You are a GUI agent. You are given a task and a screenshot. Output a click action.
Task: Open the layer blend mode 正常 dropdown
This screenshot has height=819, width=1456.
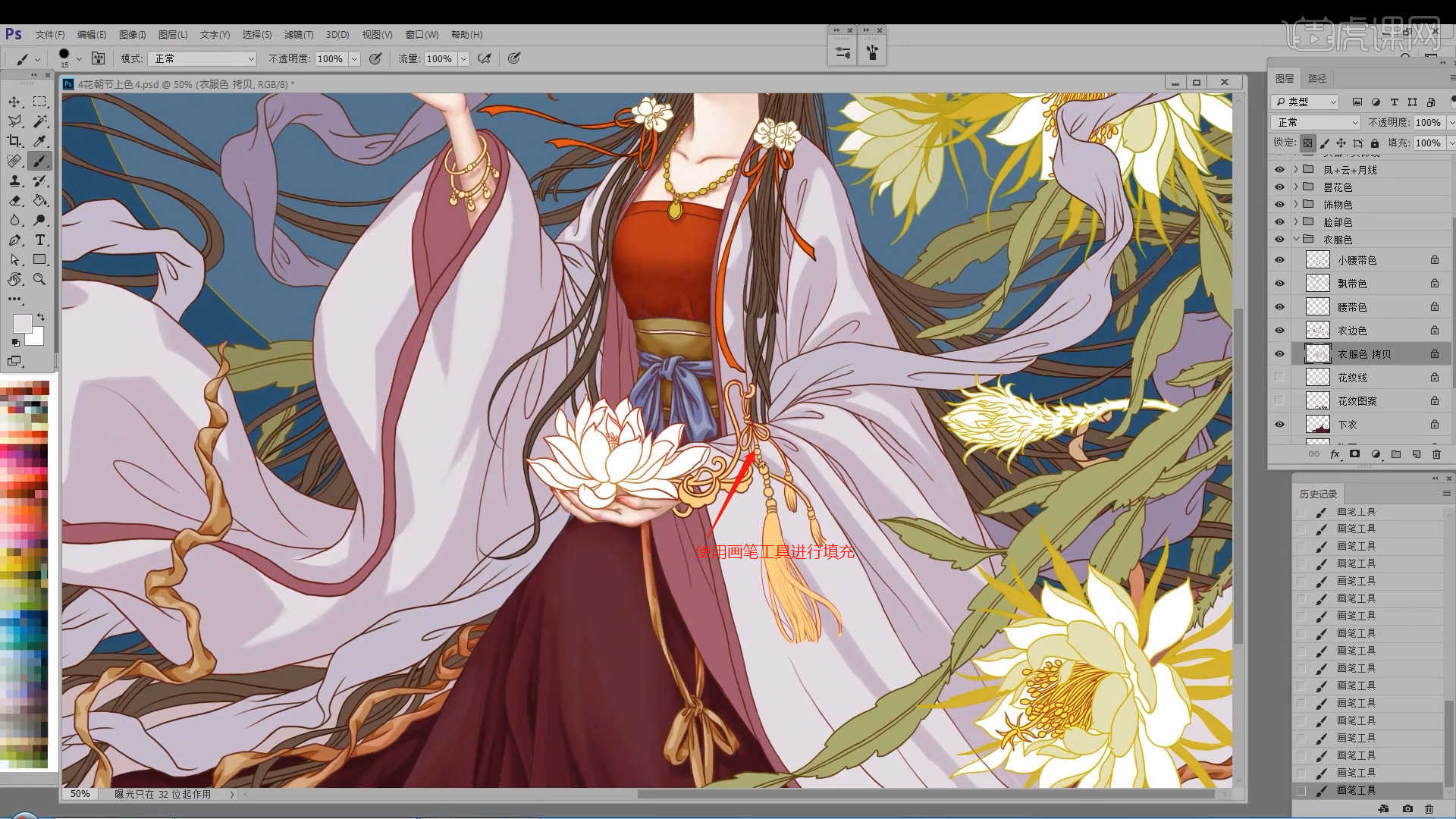[1316, 122]
